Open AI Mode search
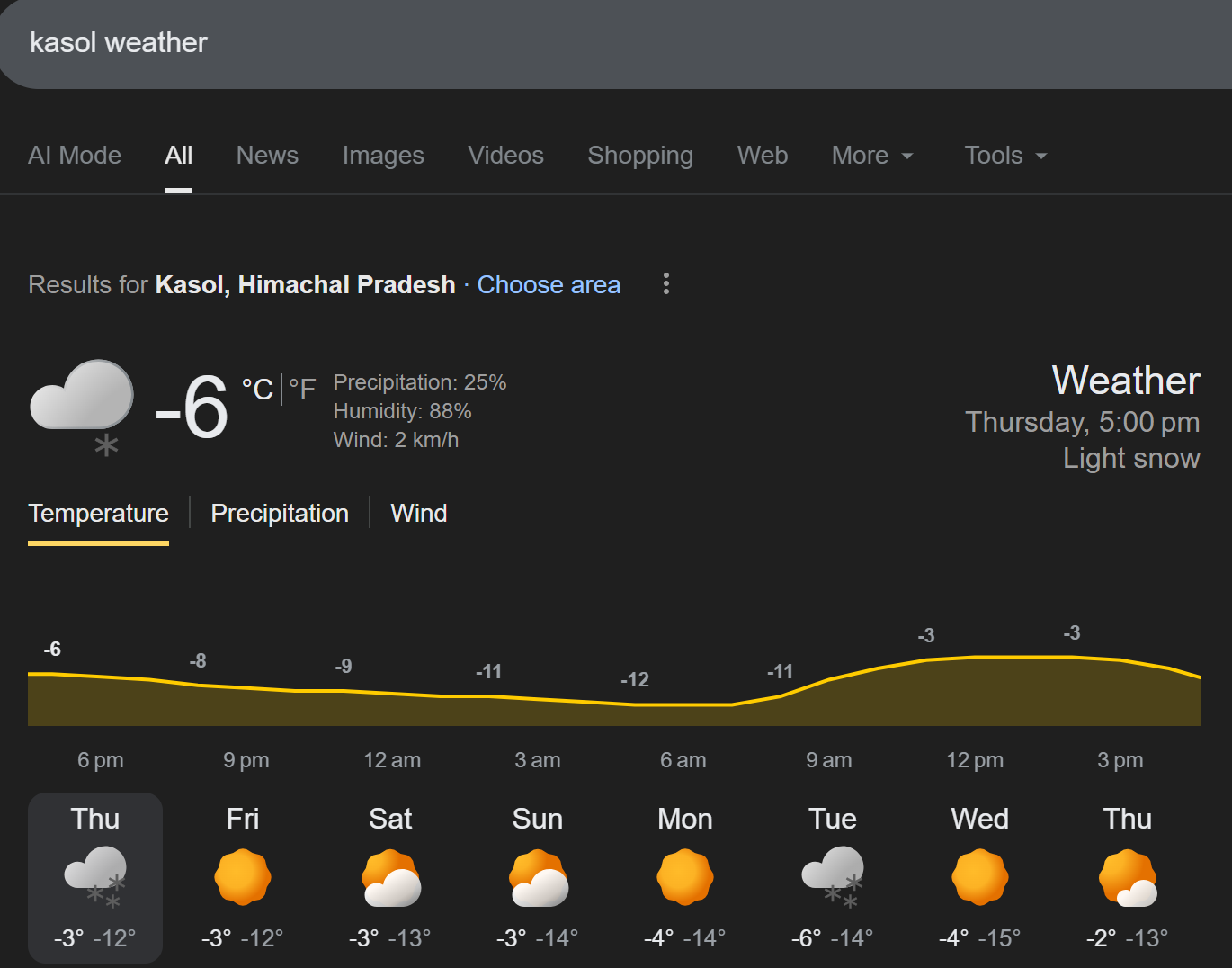Viewport: 1232px width, 968px height. pyautogui.click(x=75, y=156)
